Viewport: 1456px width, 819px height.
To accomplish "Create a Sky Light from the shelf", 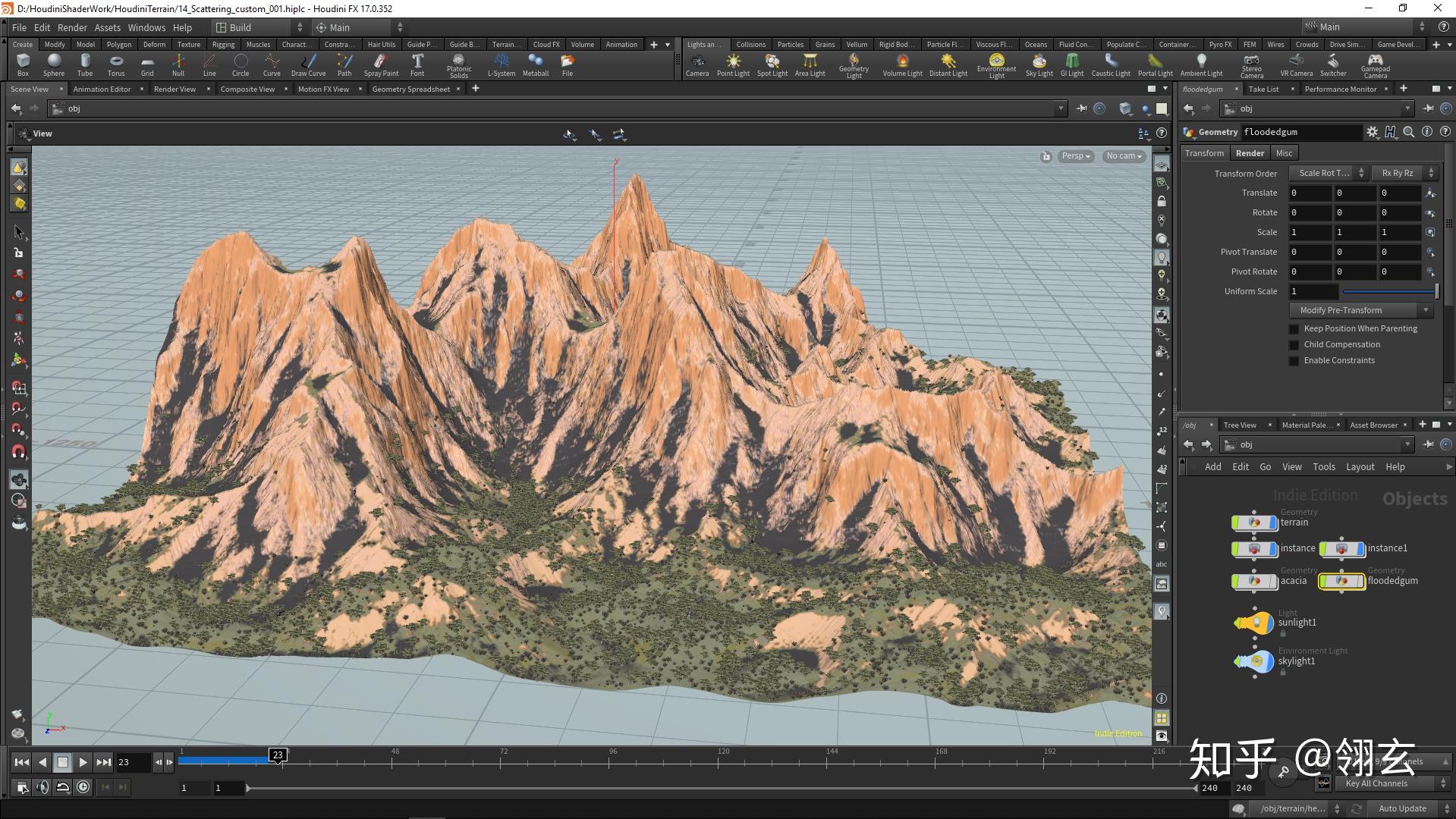I will point(1039,65).
